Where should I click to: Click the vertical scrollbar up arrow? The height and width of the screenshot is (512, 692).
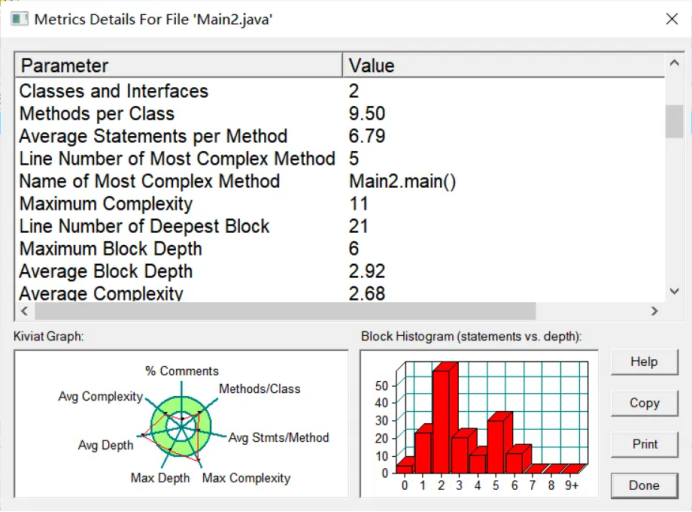674,63
